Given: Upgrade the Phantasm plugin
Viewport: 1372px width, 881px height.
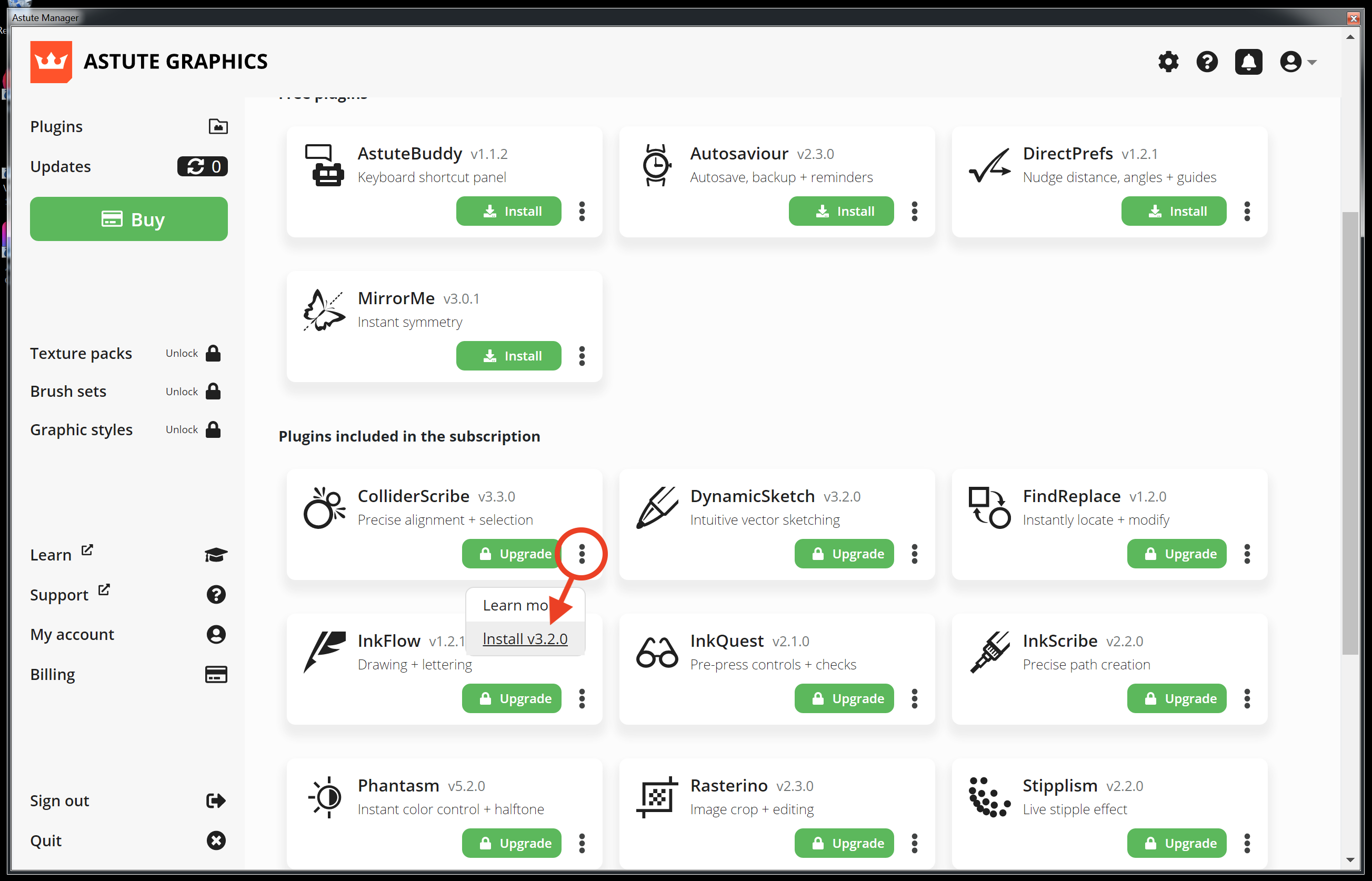Looking at the screenshot, I should pyautogui.click(x=512, y=843).
